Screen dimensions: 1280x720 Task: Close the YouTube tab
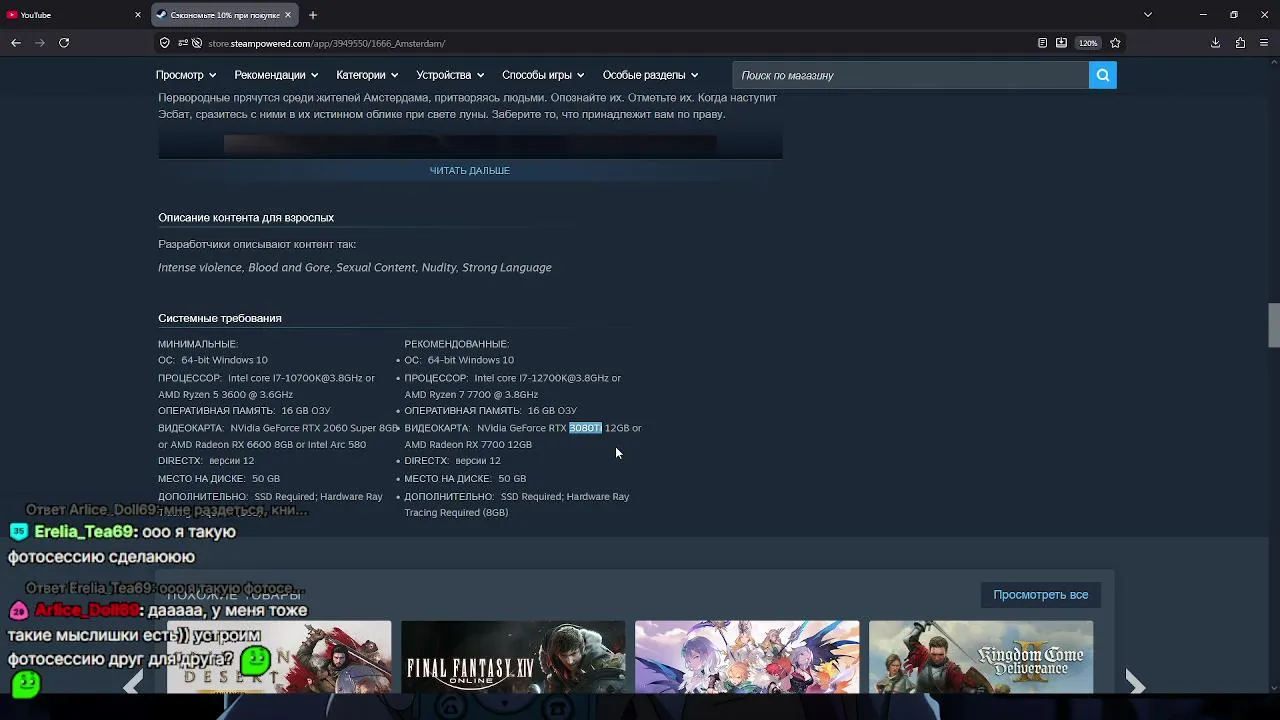click(138, 15)
